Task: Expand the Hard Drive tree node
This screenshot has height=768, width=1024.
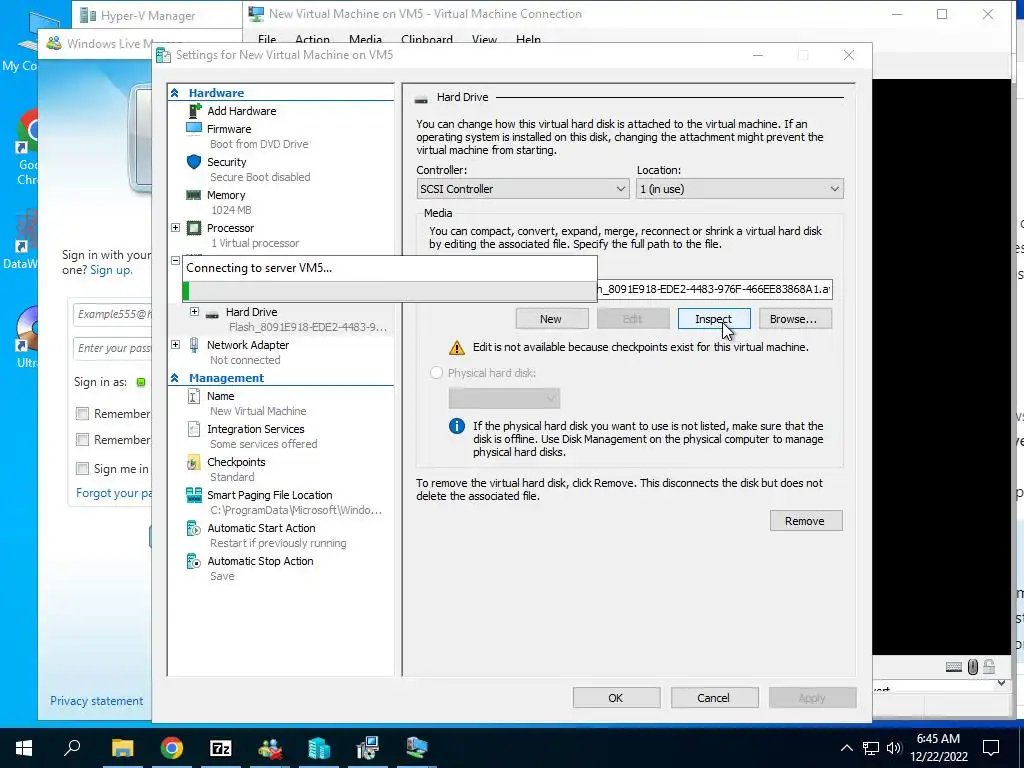Action: [194, 312]
